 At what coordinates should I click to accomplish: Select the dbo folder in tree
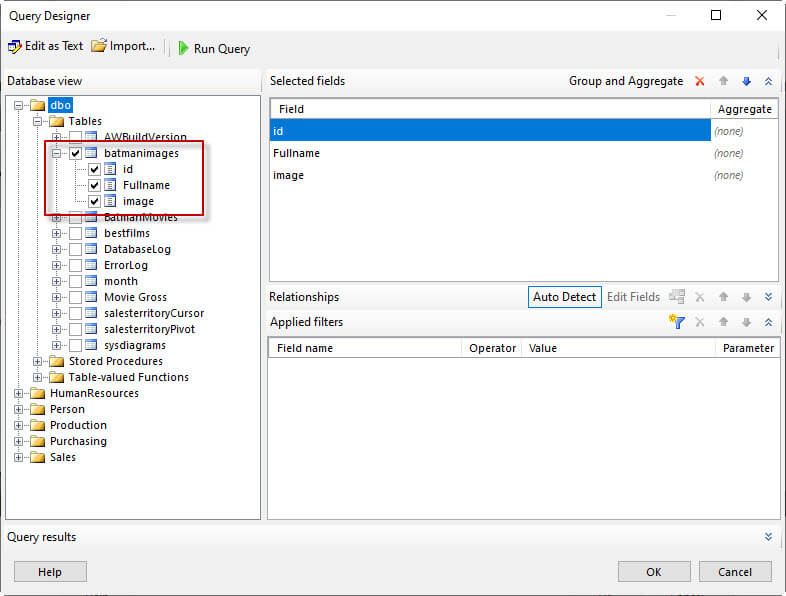60,105
